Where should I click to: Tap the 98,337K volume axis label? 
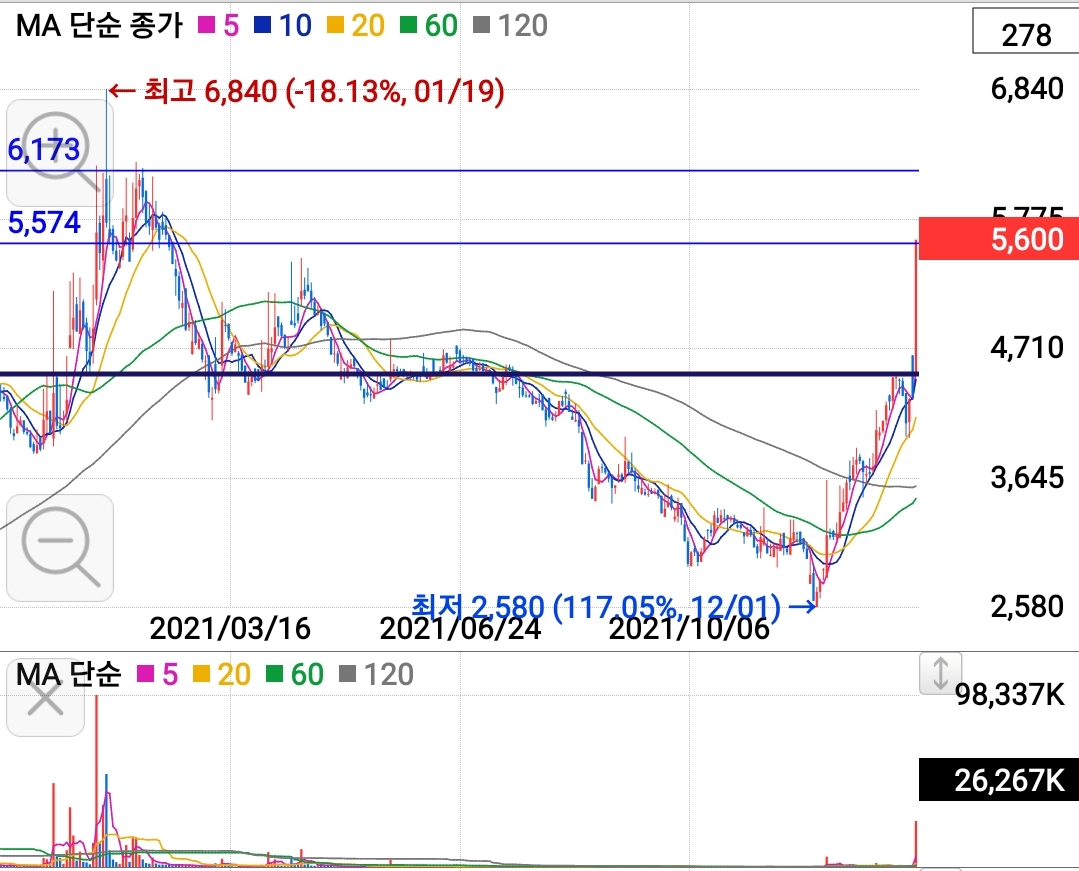coord(1010,695)
